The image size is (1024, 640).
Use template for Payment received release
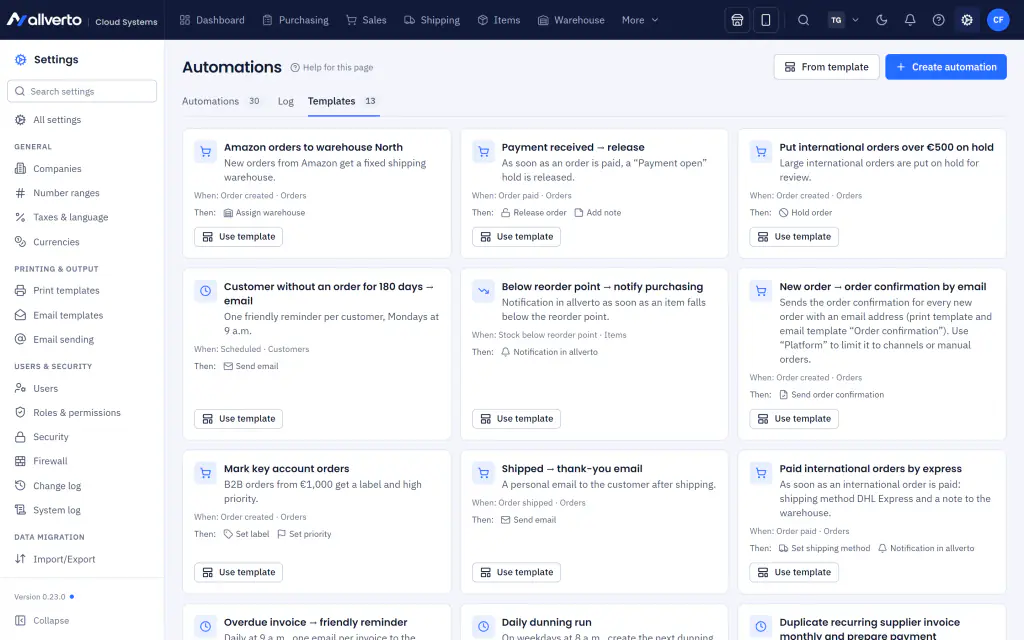pos(516,236)
